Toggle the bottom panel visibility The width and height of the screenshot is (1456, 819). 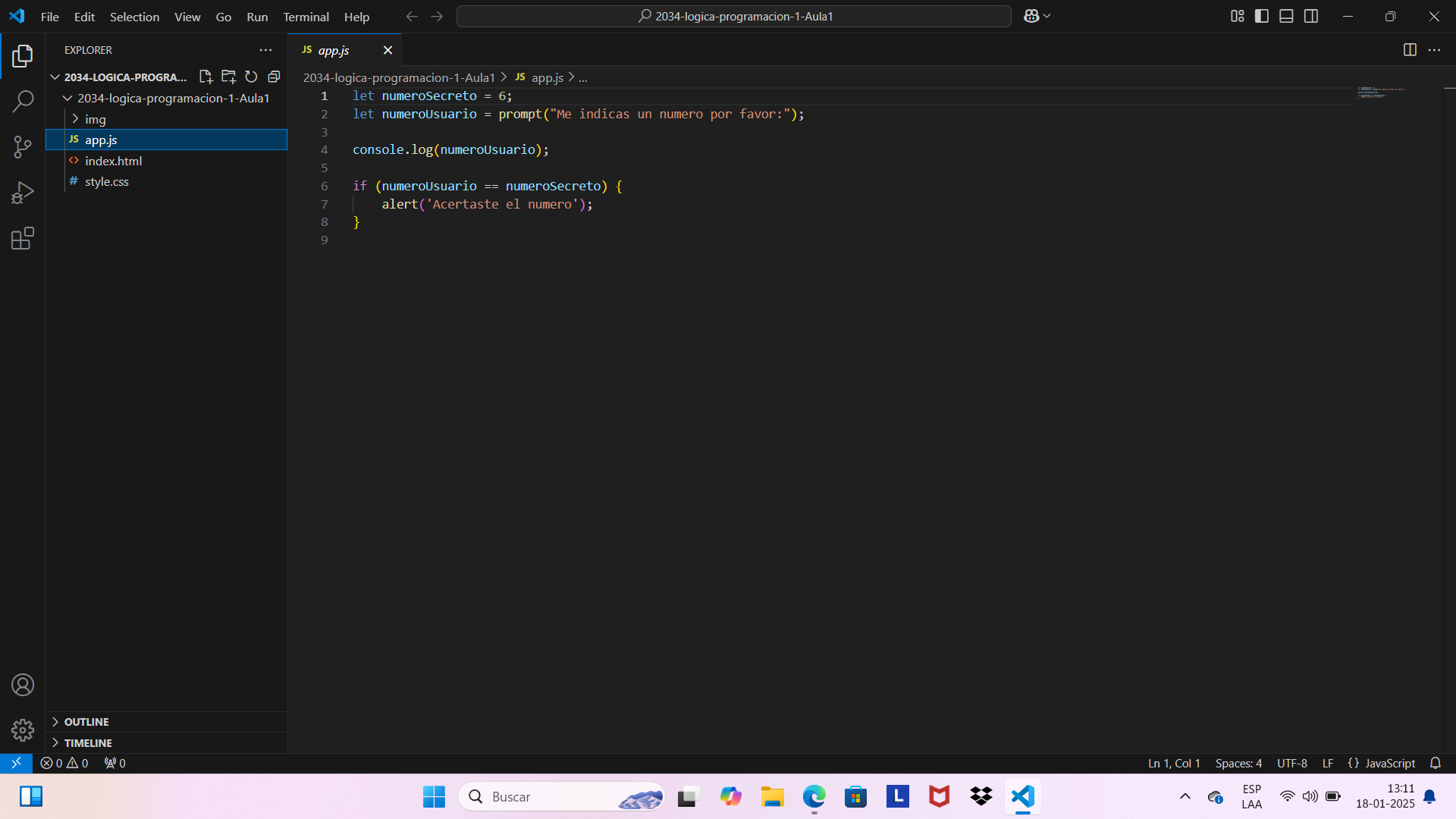[x=1286, y=16]
